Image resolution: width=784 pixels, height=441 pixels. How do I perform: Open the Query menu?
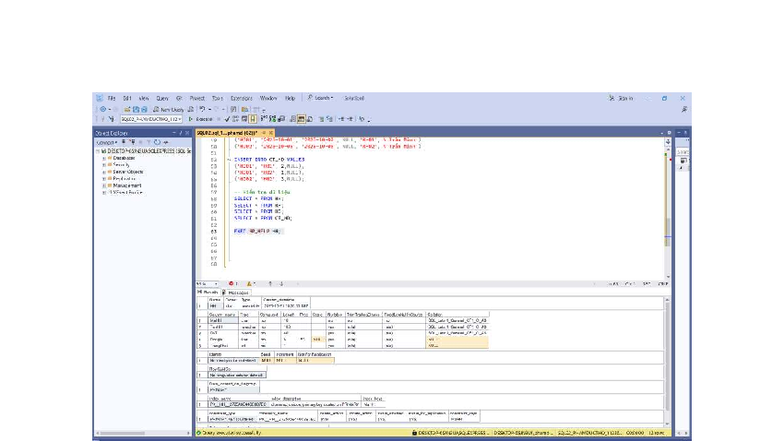click(x=162, y=98)
